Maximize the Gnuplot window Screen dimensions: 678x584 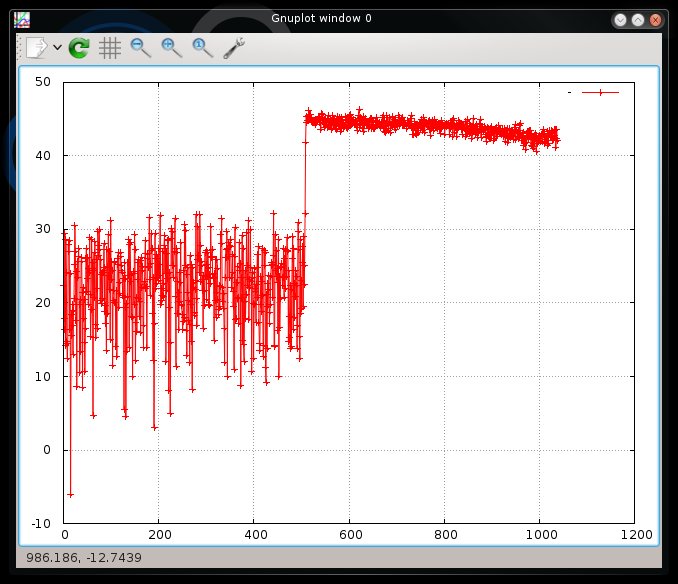638,19
